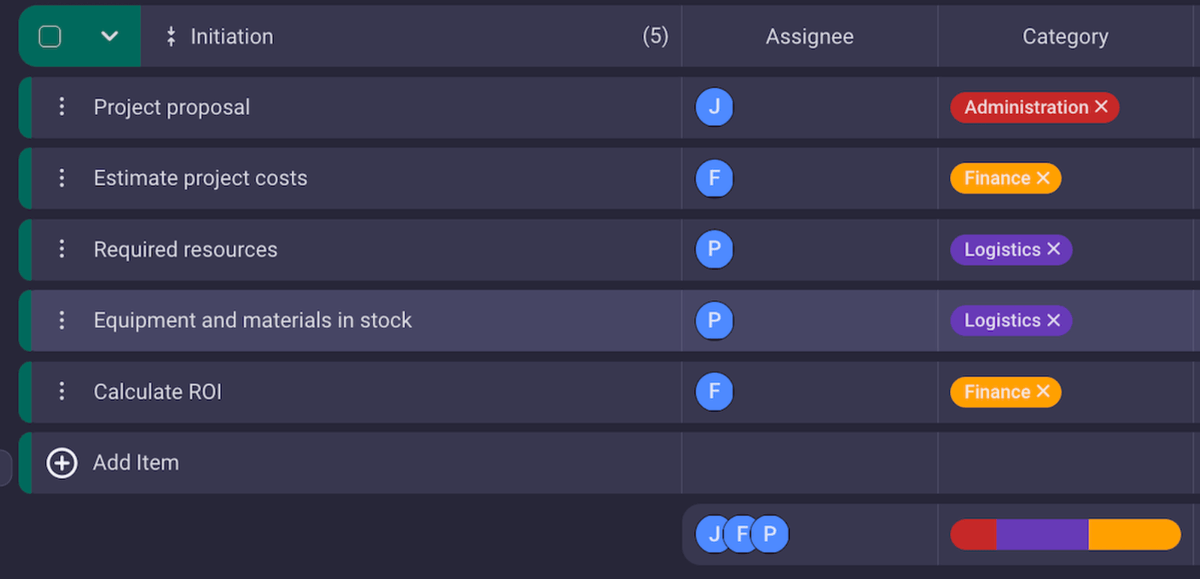Click the purple segment of the category summary bar
1200x579 pixels.
coord(1042,534)
